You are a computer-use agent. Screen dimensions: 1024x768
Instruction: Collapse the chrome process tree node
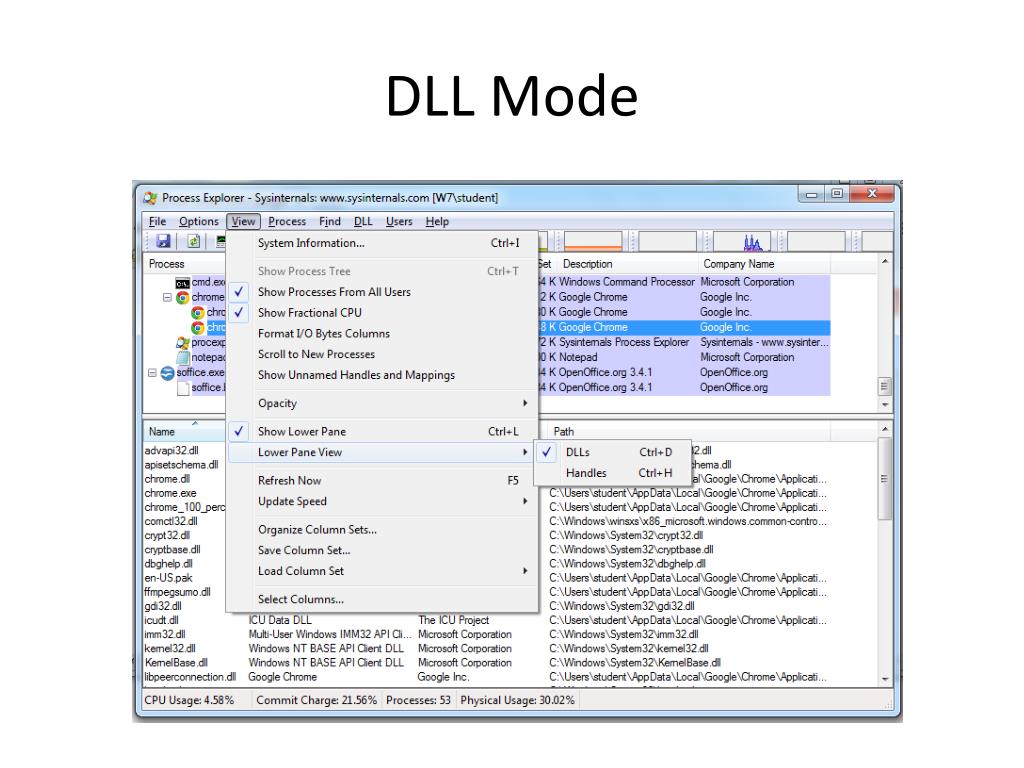click(x=167, y=297)
